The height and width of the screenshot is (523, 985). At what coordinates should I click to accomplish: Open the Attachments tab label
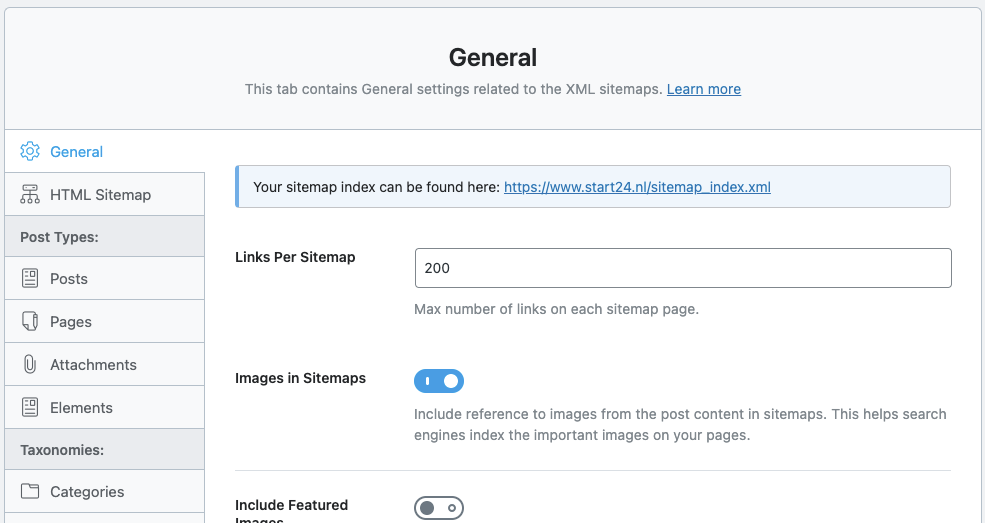(93, 365)
